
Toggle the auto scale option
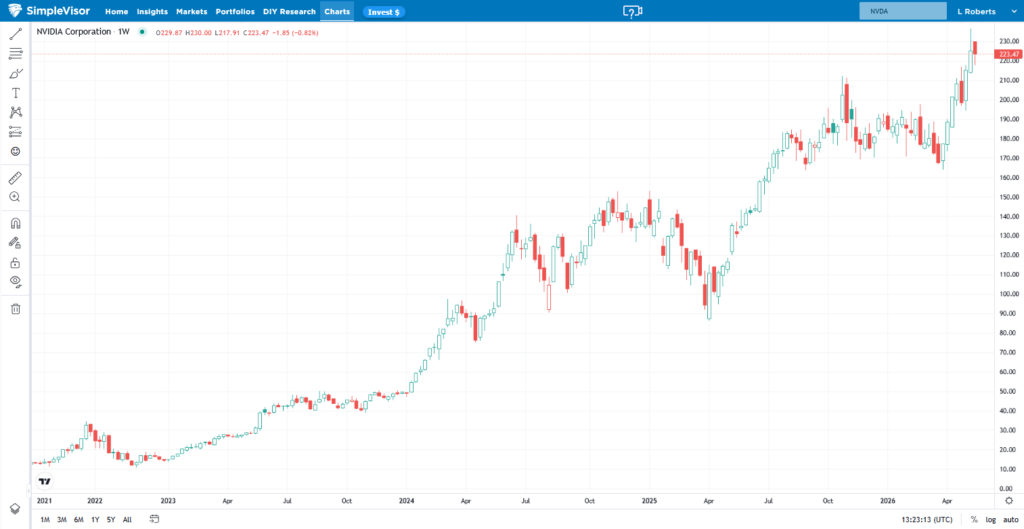[1010, 520]
